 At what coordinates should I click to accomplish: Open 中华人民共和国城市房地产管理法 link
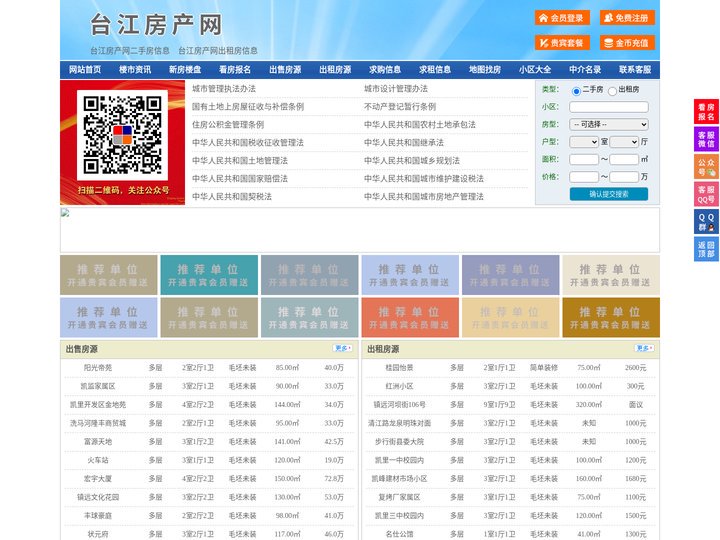424,197
